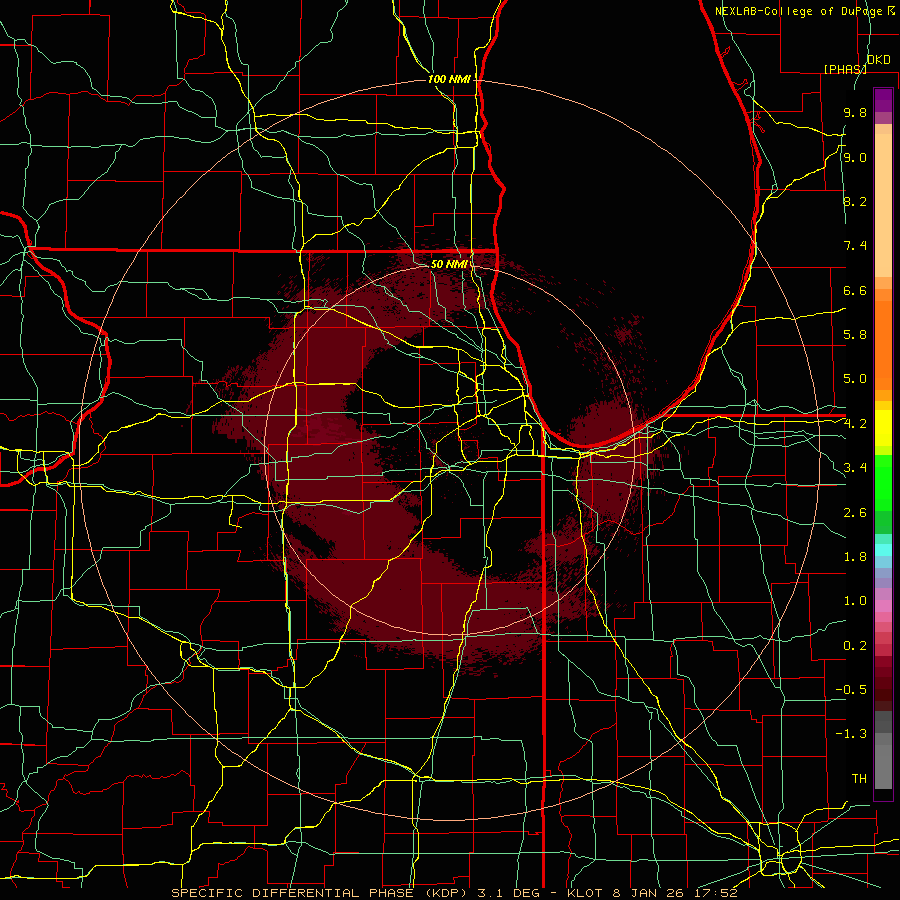Pick the cyan color scale band
The width and height of the screenshot is (900, 900).
tap(883, 549)
